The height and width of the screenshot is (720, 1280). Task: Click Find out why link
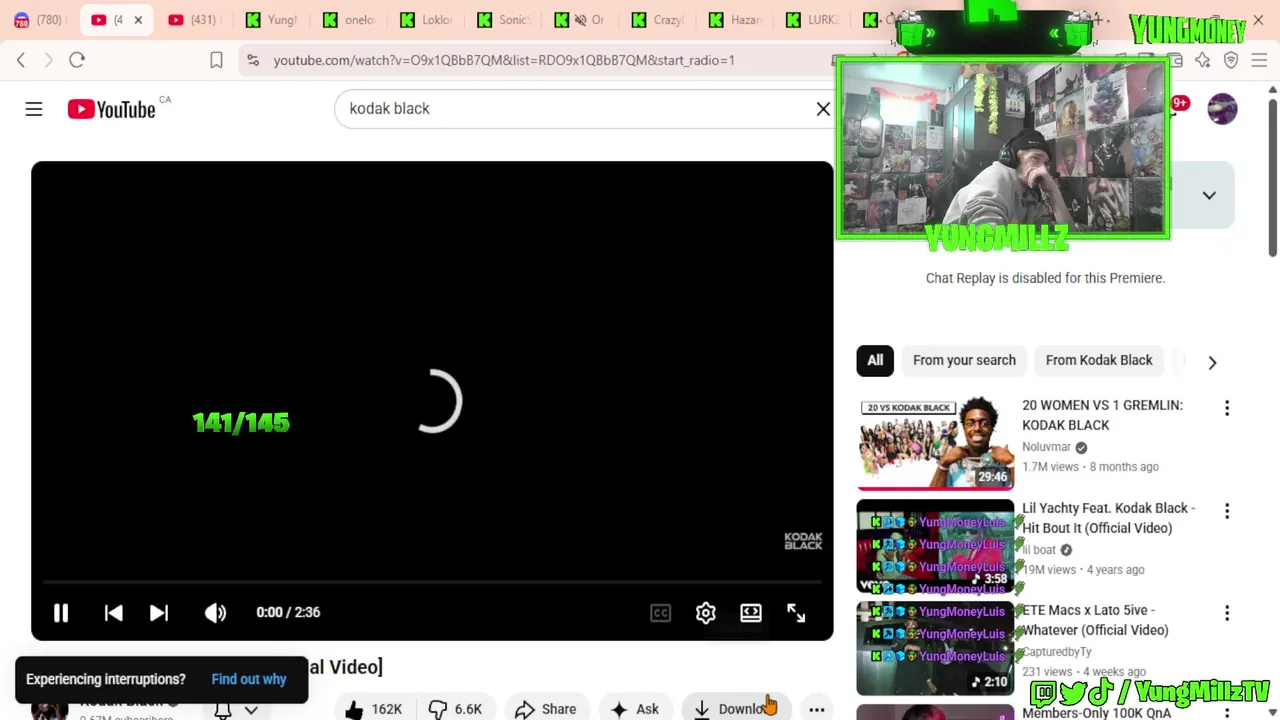click(249, 679)
